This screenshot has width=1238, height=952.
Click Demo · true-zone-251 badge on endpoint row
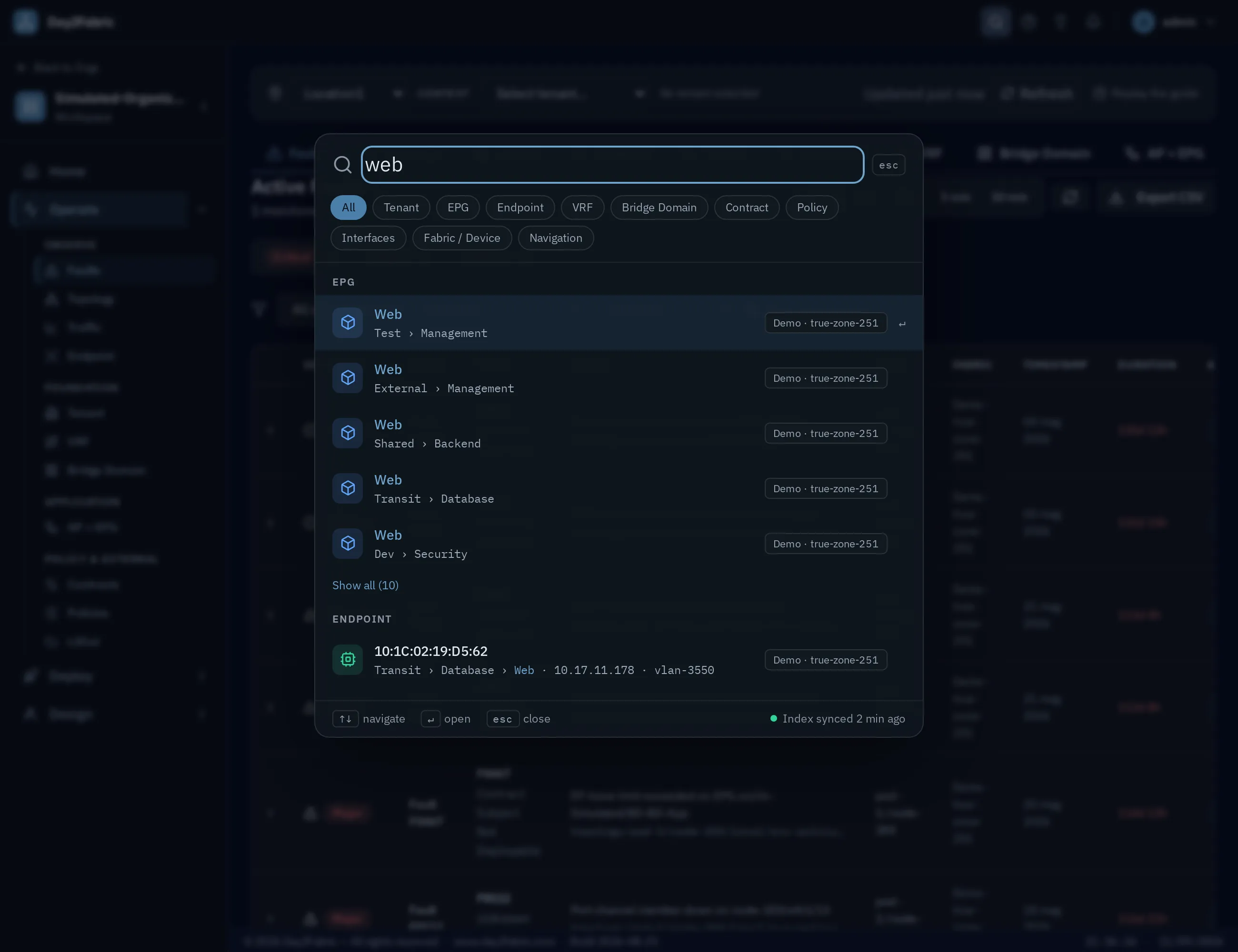(825, 660)
